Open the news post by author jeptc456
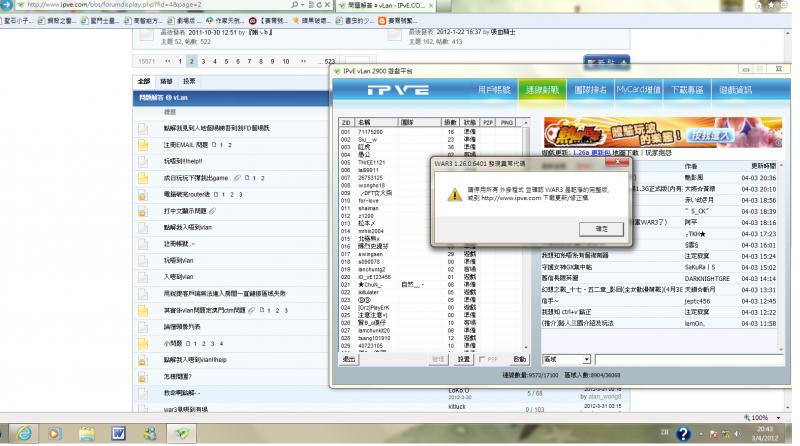Screen dimensions: 800x446 659,301
